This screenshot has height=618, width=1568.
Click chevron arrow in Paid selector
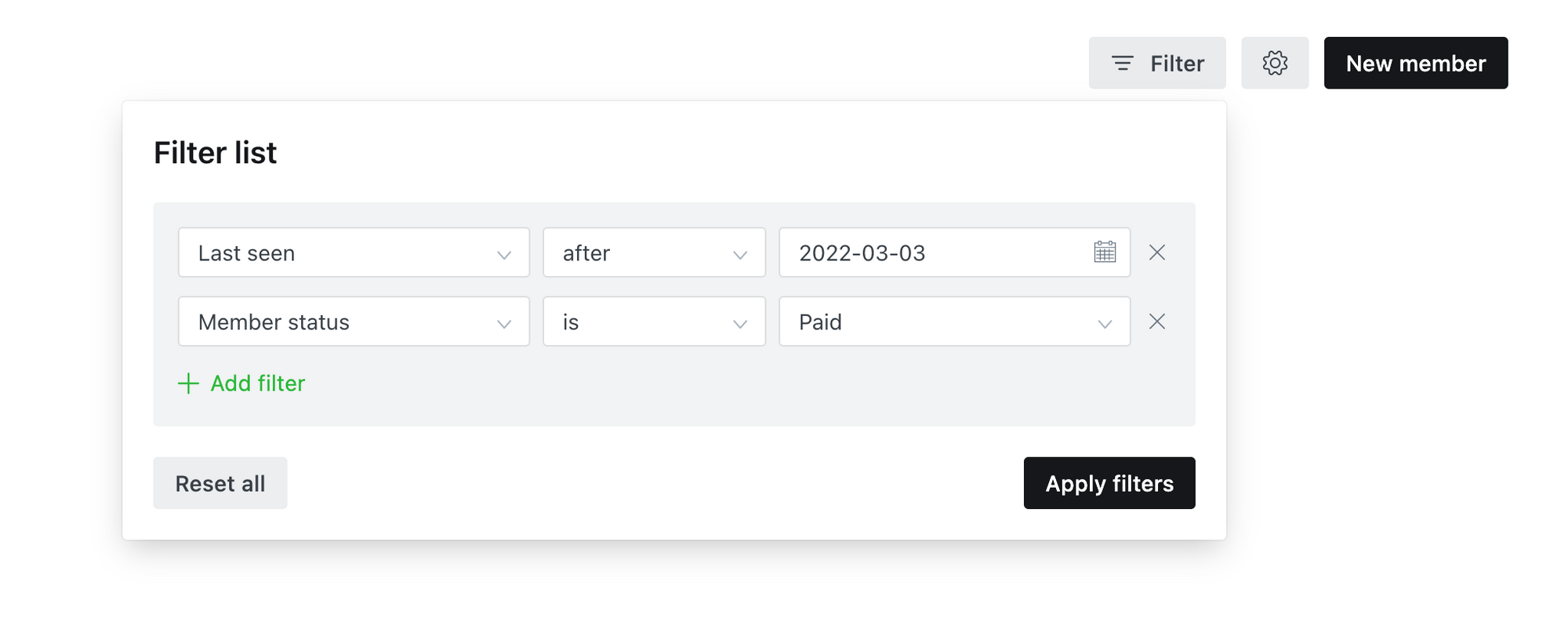click(1104, 323)
